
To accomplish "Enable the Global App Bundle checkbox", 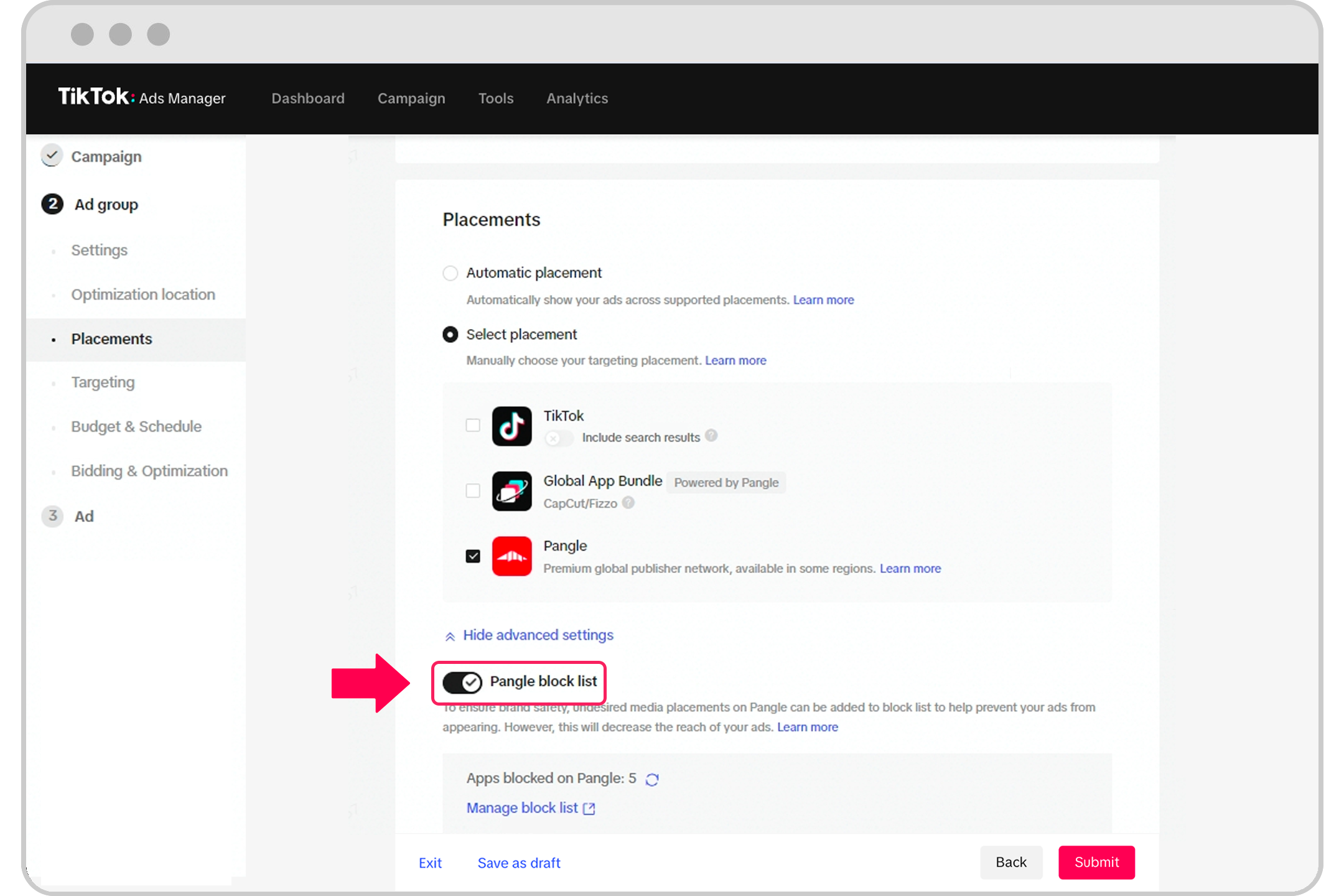I will [473, 491].
